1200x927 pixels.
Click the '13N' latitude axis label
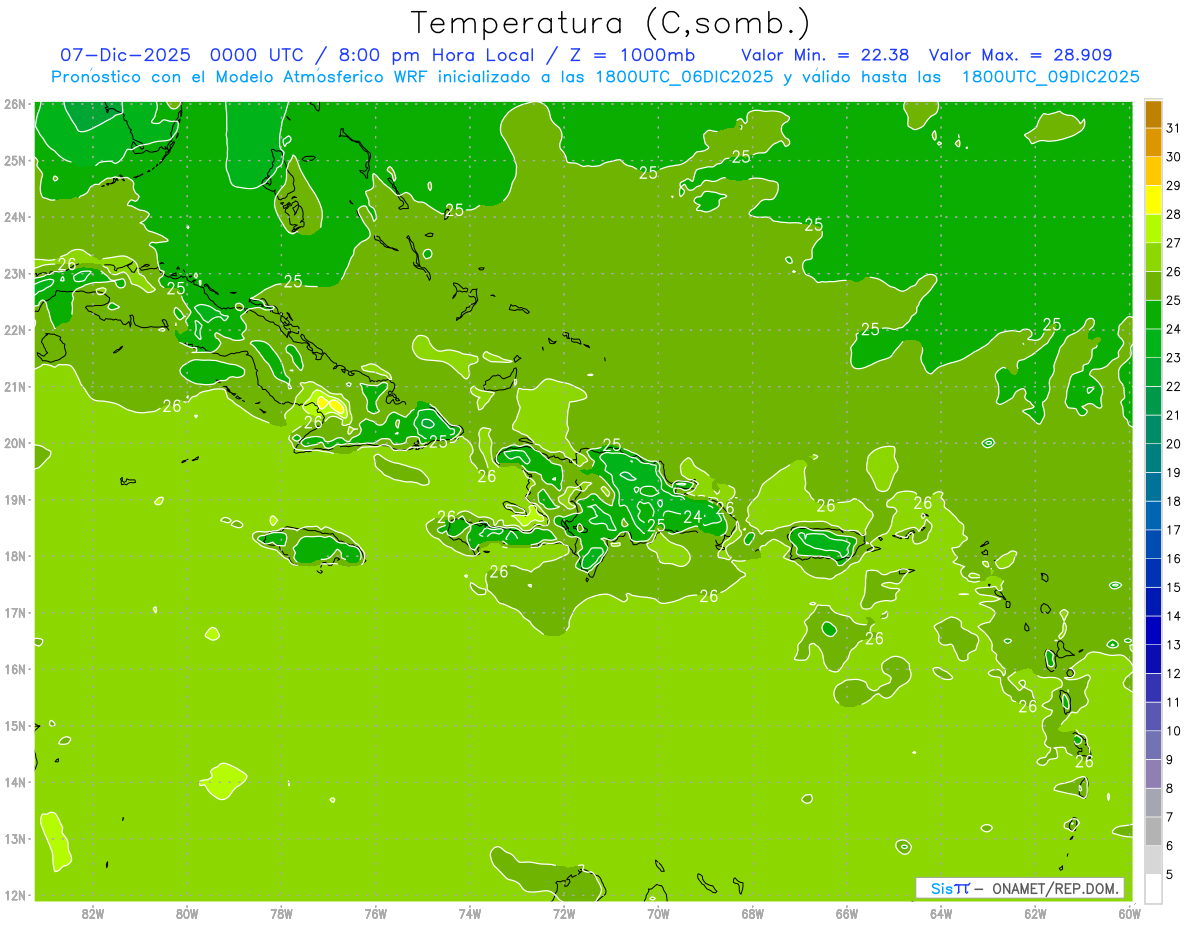(14, 838)
